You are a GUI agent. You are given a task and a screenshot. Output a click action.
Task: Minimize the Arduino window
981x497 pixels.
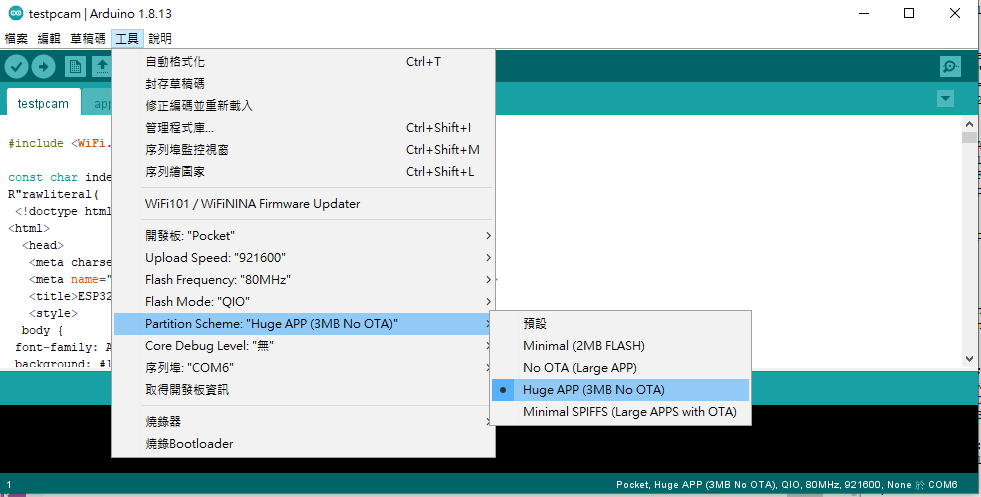pyautogui.click(x=864, y=13)
